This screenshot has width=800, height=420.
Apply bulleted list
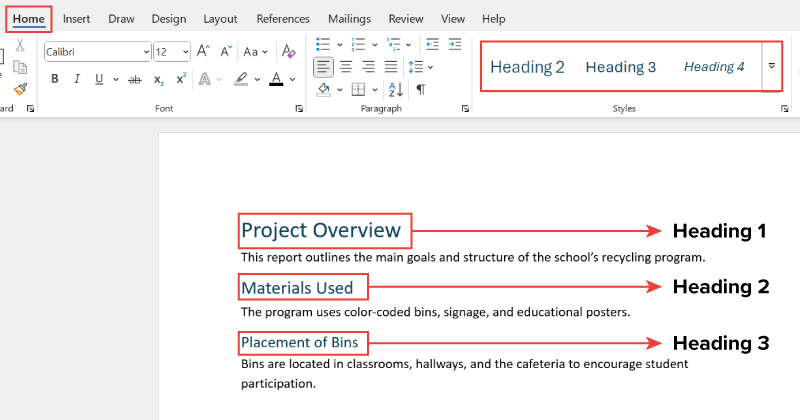click(323, 44)
